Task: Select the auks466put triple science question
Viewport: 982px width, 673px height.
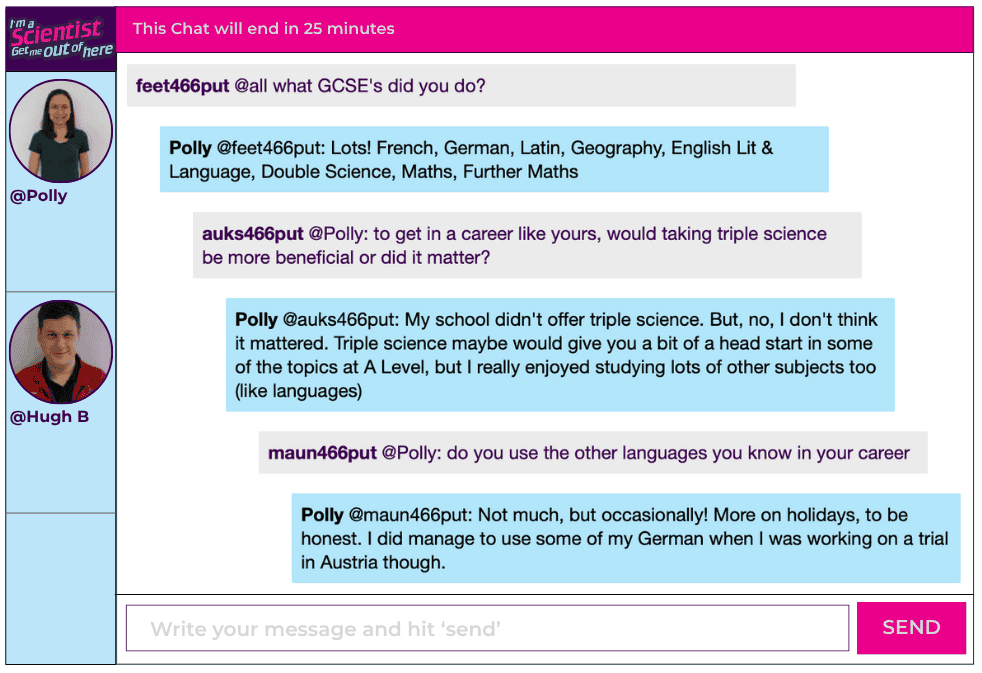Action: (x=527, y=245)
